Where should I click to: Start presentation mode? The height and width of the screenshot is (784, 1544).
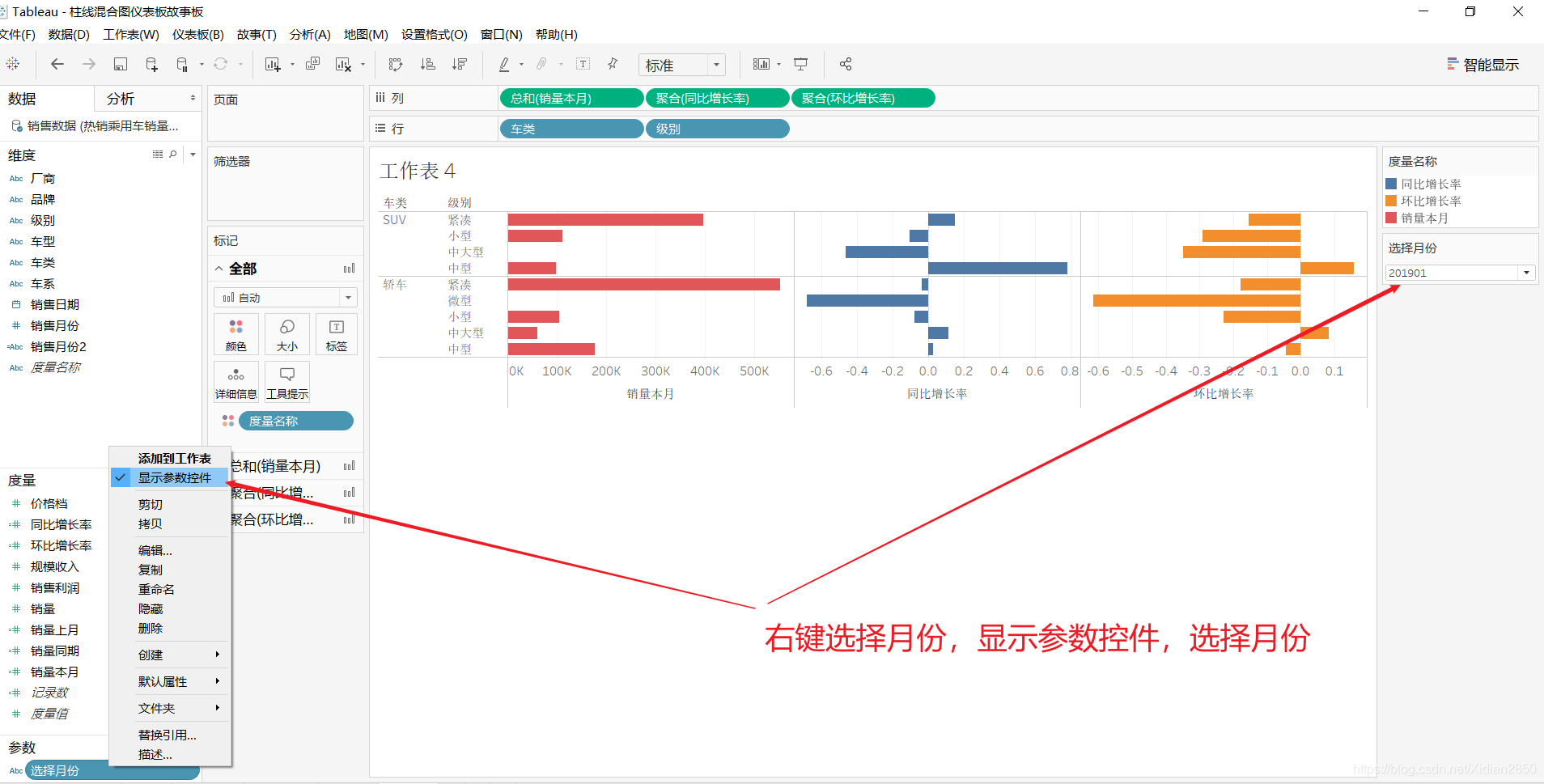click(800, 64)
